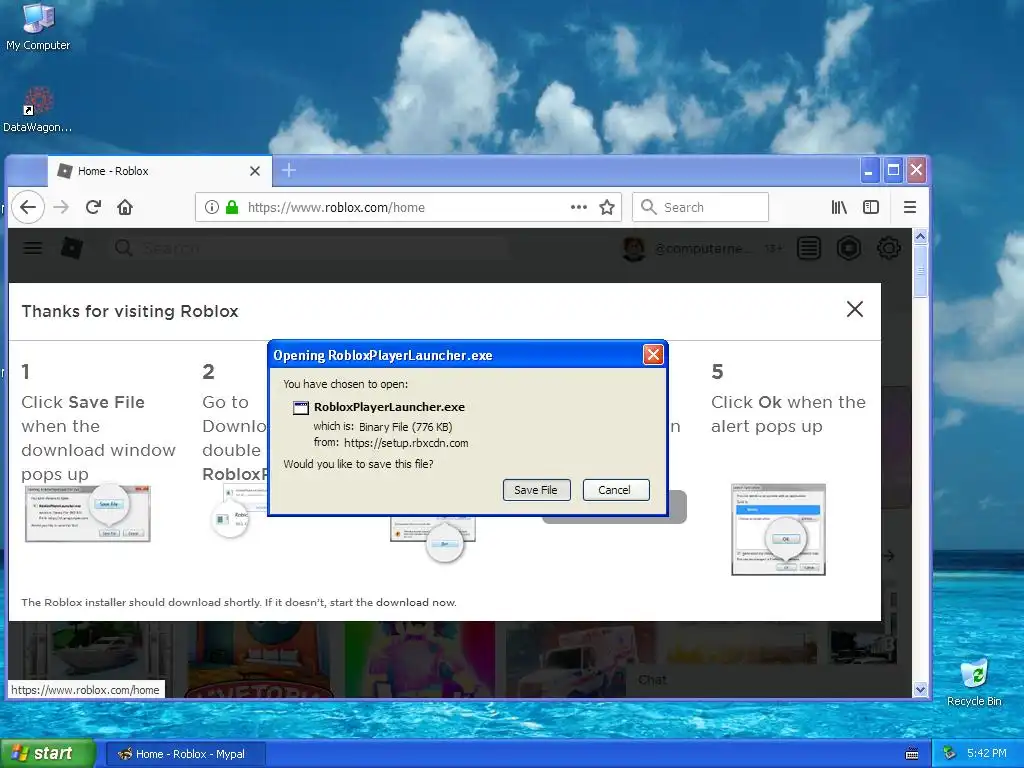Click the roblox.com/home address bar
The width and height of the screenshot is (1024, 768).
pyautogui.click(x=408, y=207)
